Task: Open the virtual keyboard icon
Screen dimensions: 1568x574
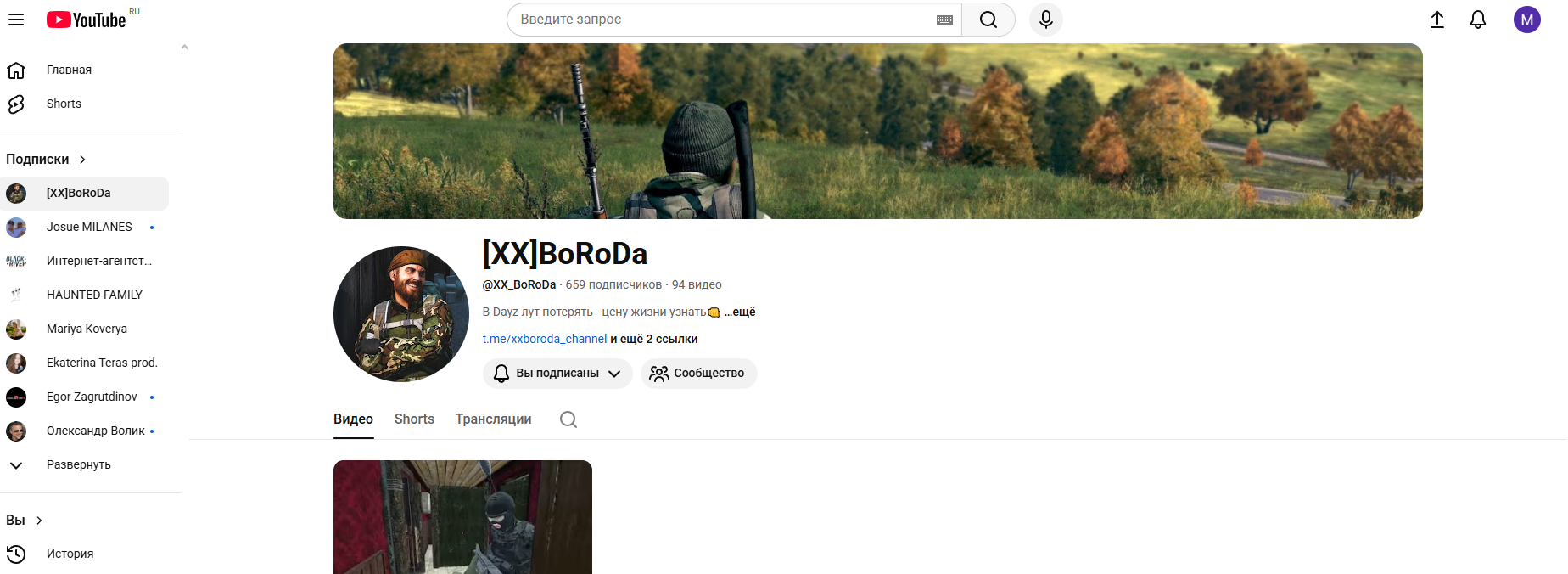Action: 944,20
